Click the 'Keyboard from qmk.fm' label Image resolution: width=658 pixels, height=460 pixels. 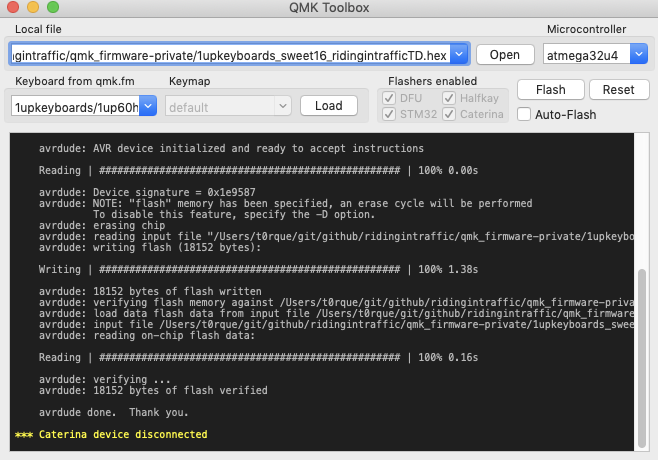75,81
